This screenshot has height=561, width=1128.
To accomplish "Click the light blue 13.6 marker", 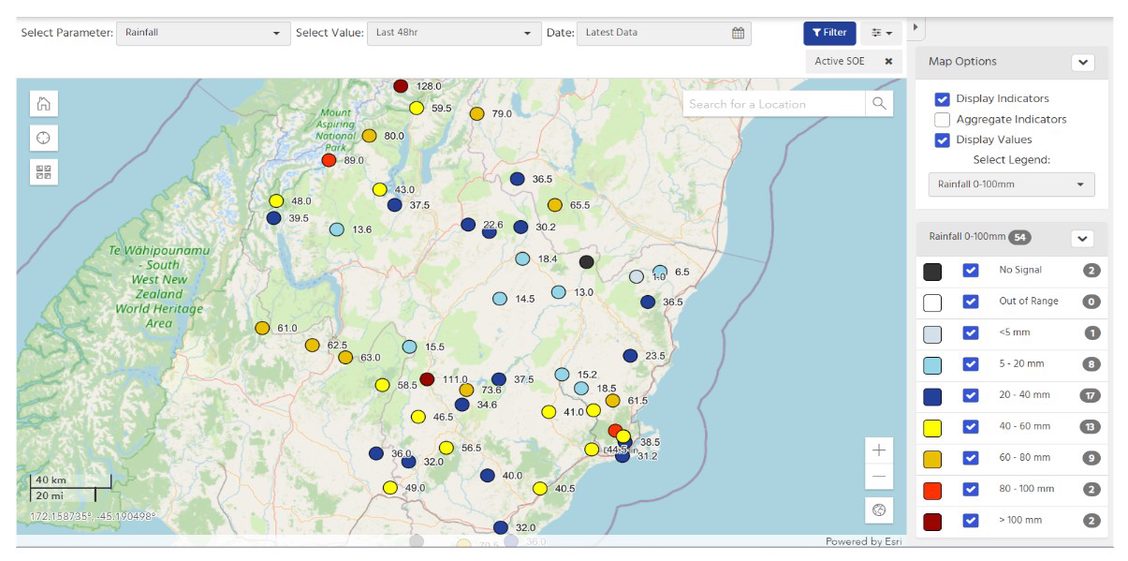I will [337, 229].
